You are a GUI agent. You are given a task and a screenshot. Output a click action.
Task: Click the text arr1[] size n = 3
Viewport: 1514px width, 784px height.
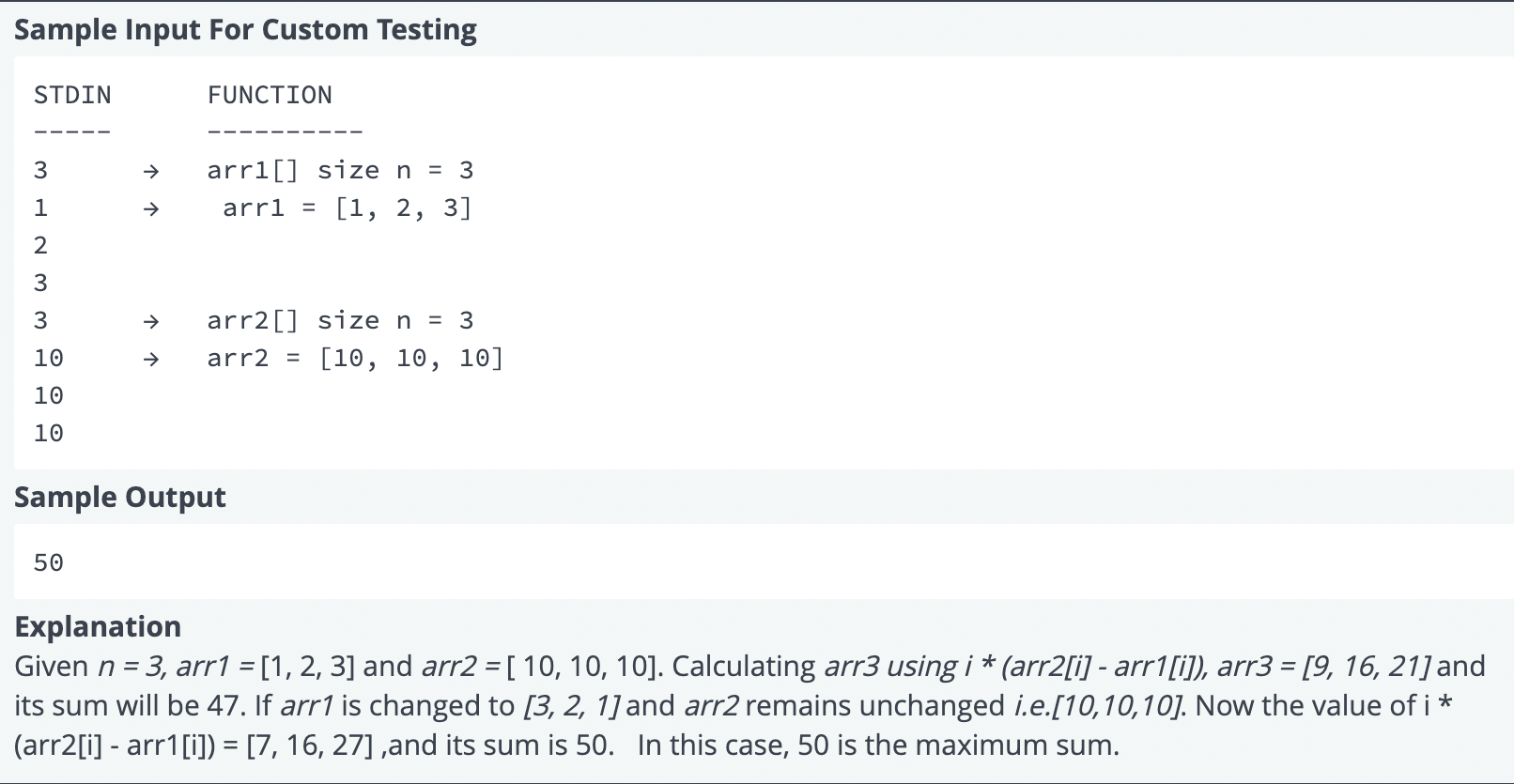(x=340, y=170)
